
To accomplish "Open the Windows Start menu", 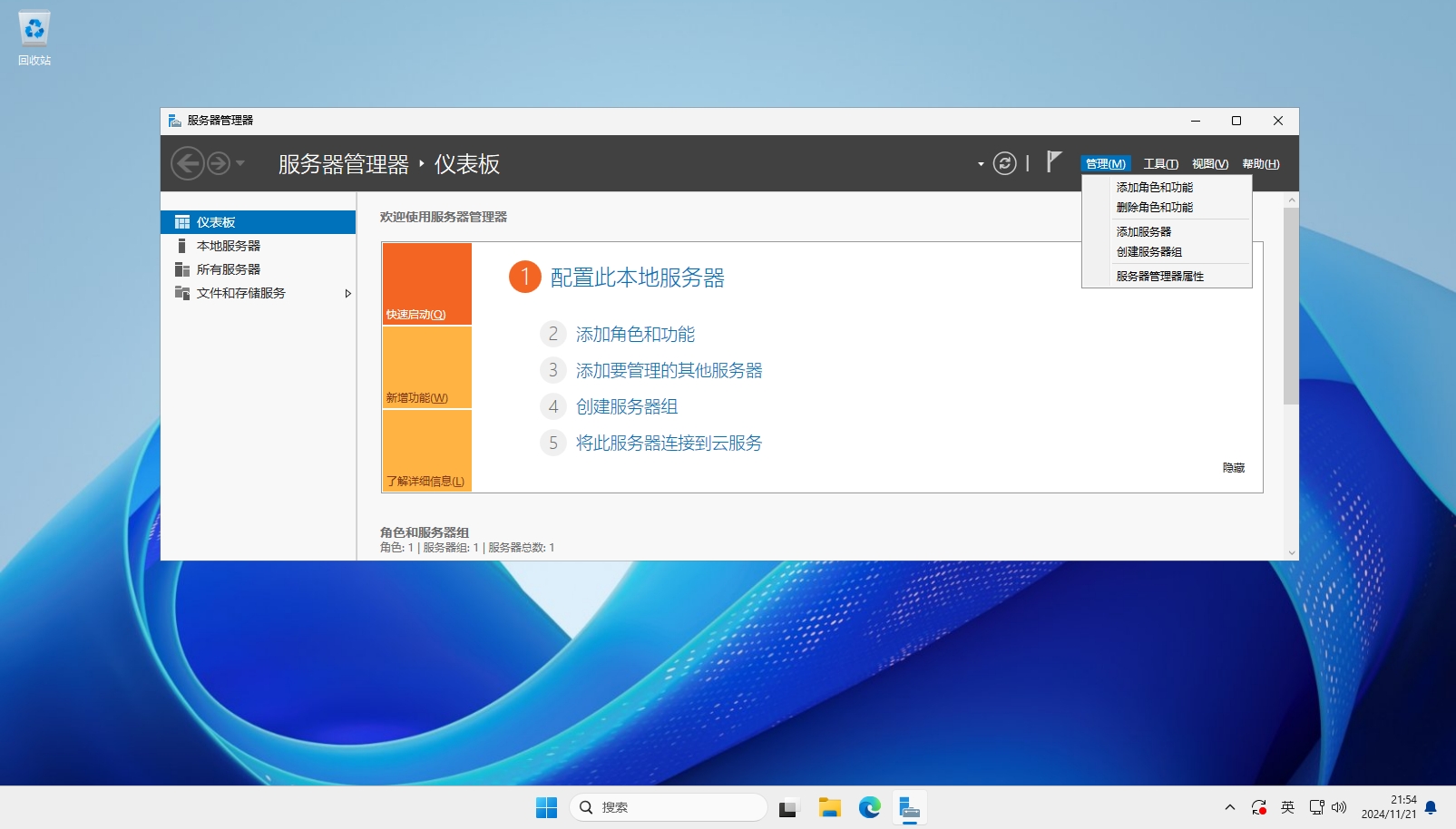I will tap(546, 807).
